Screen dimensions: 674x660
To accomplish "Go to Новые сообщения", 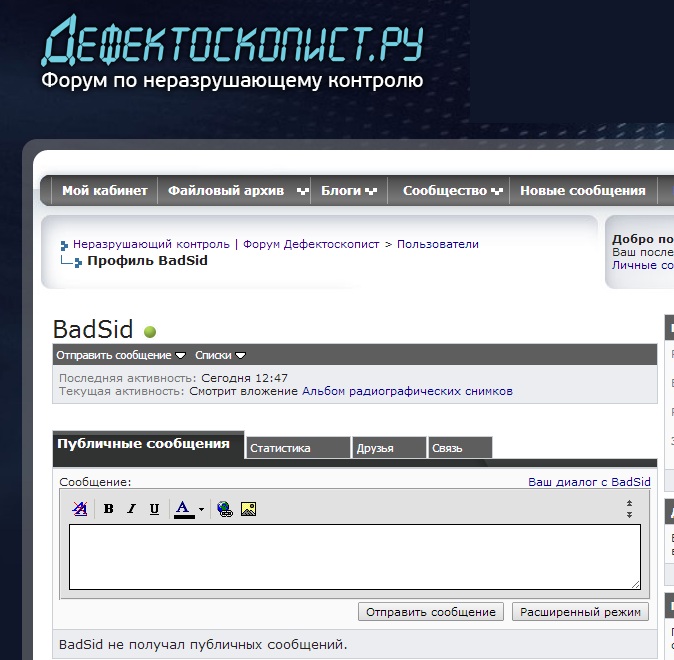I will pos(583,190).
